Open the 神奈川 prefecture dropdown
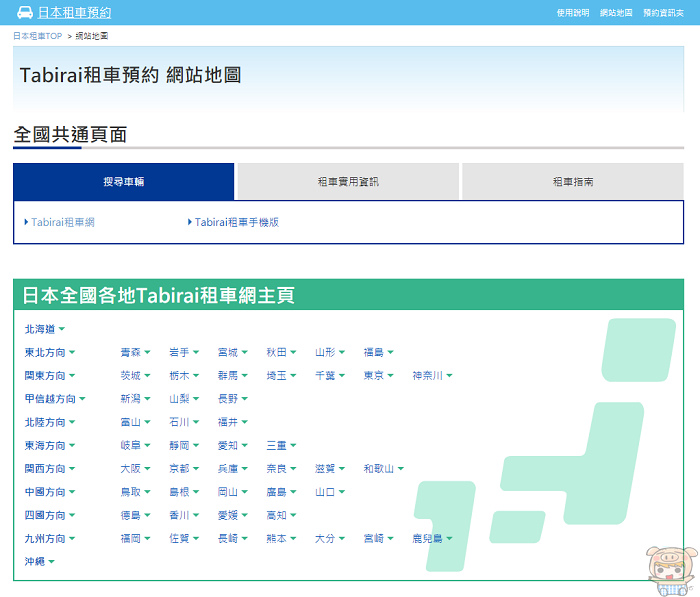The image size is (700, 597). 432,376
